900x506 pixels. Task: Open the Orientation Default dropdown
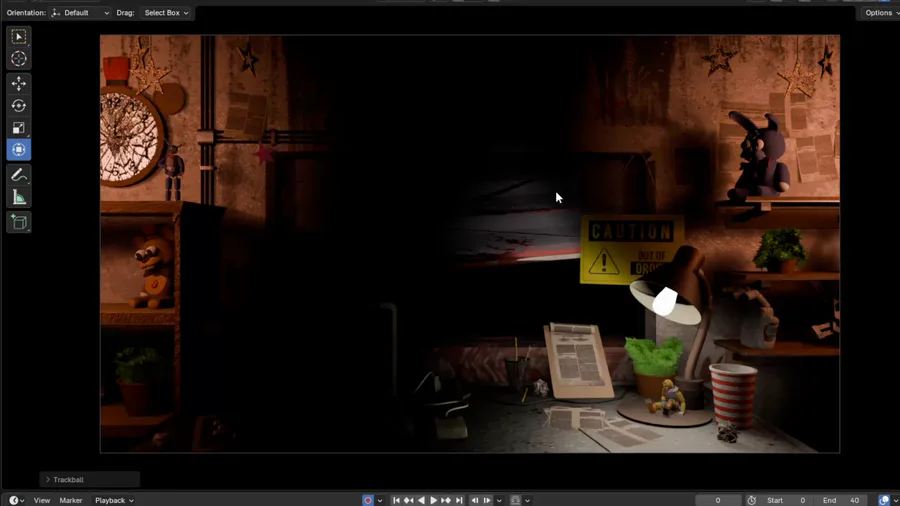[80, 13]
